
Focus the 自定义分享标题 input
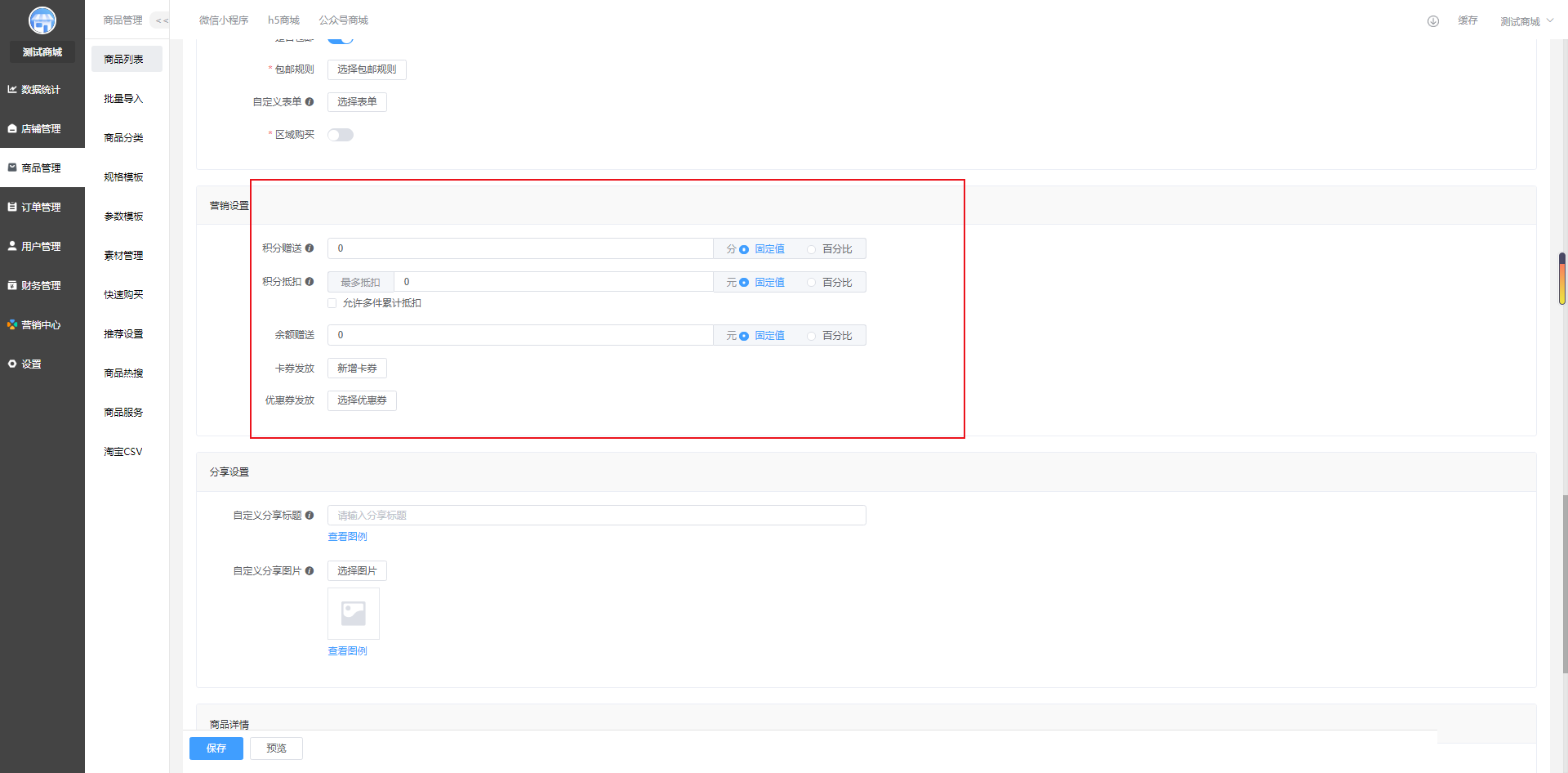pyautogui.click(x=596, y=516)
